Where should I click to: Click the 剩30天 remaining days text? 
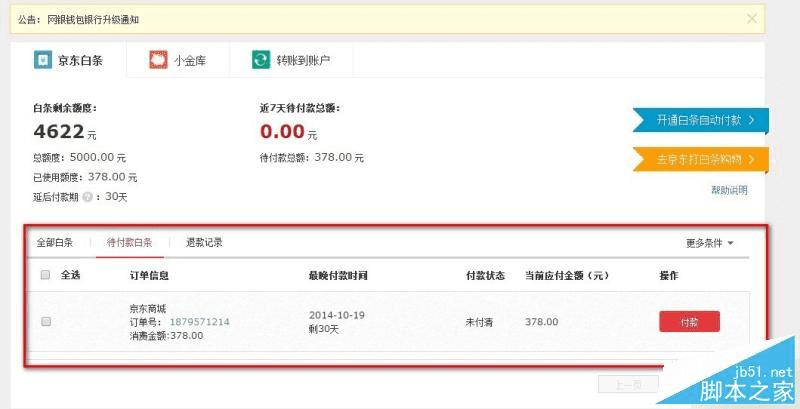[324, 329]
